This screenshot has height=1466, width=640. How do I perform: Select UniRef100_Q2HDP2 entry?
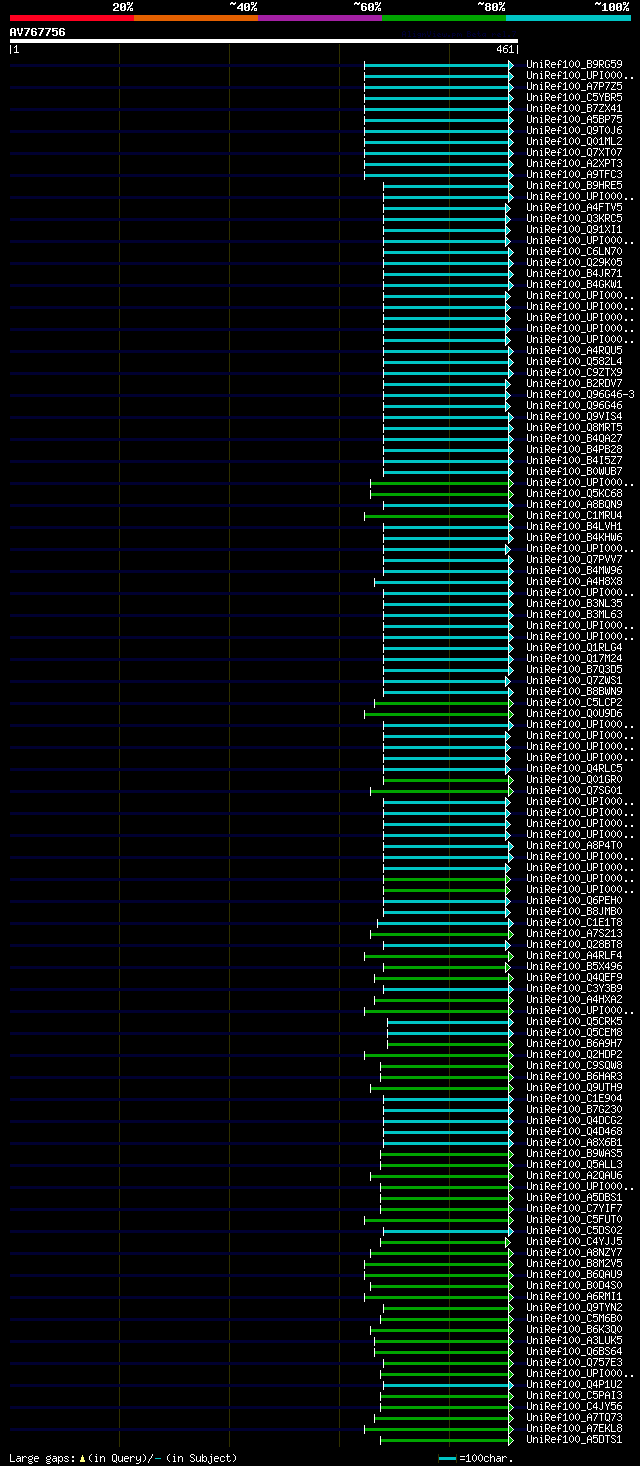click(x=573, y=1055)
